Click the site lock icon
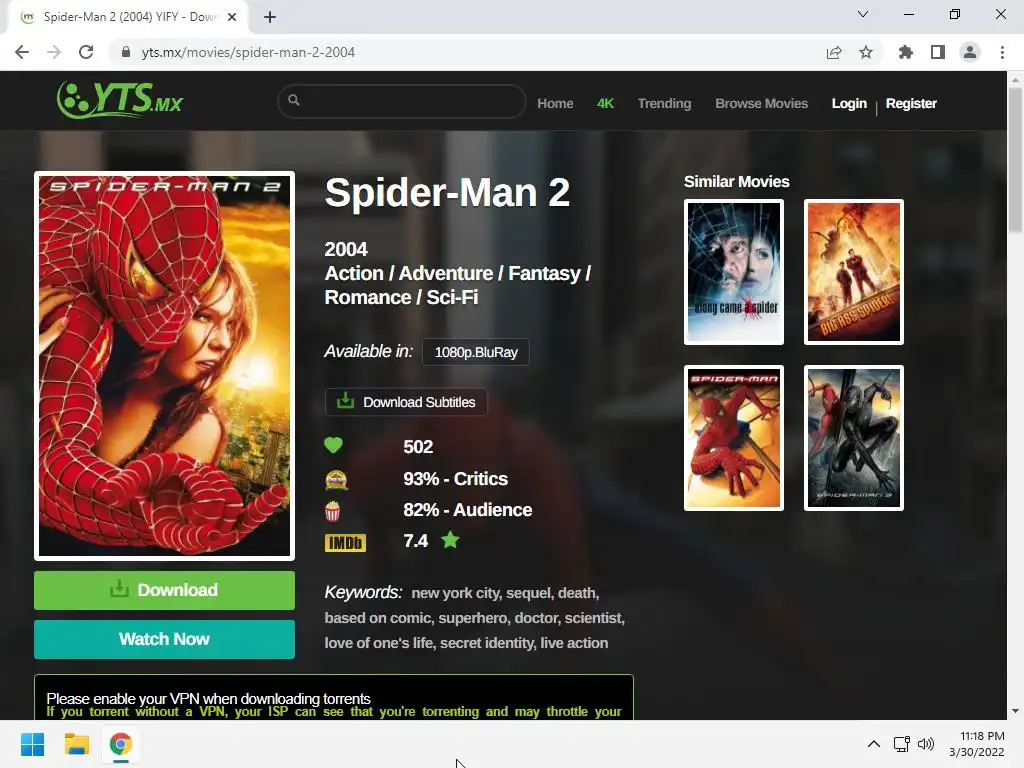 click(126, 52)
